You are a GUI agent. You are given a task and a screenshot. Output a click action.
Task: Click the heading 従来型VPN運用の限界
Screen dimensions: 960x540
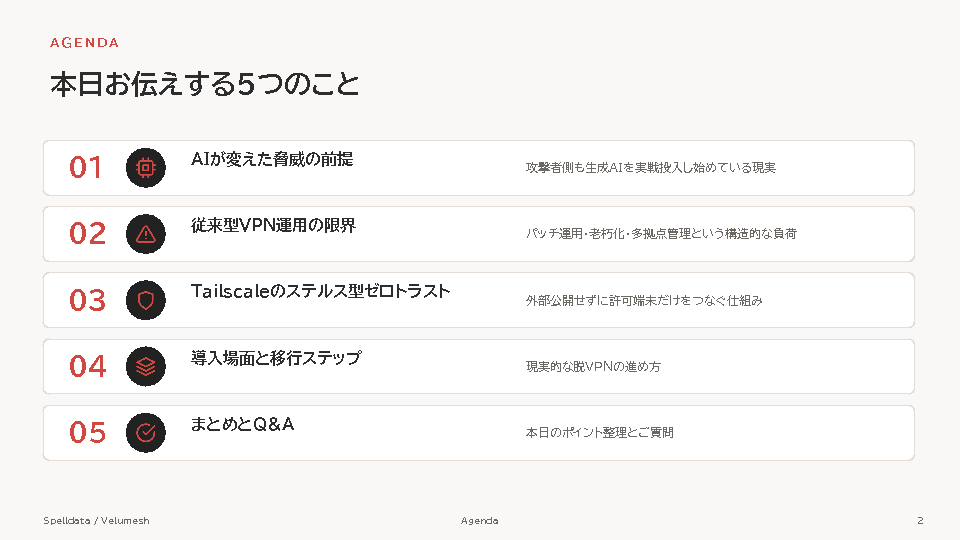[273, 225]
